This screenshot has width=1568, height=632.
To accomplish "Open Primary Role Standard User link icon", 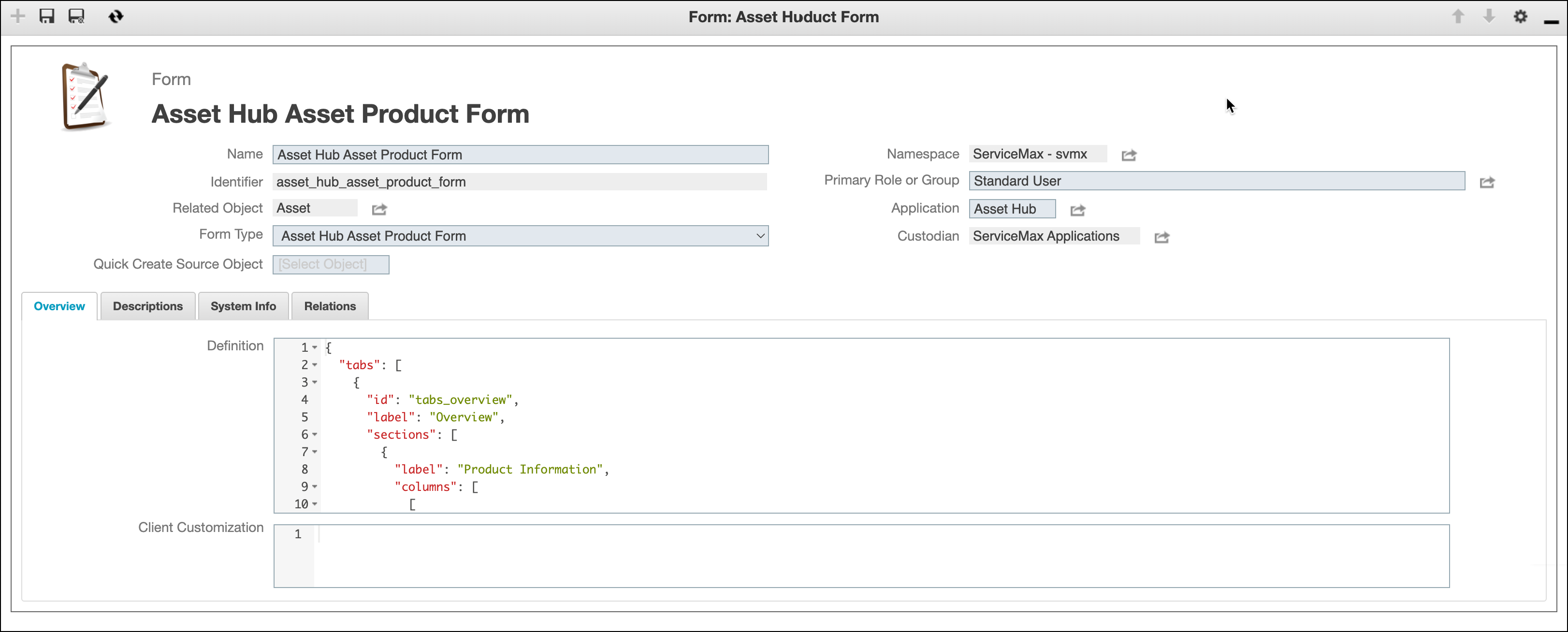I will (x=1487, y=182).
